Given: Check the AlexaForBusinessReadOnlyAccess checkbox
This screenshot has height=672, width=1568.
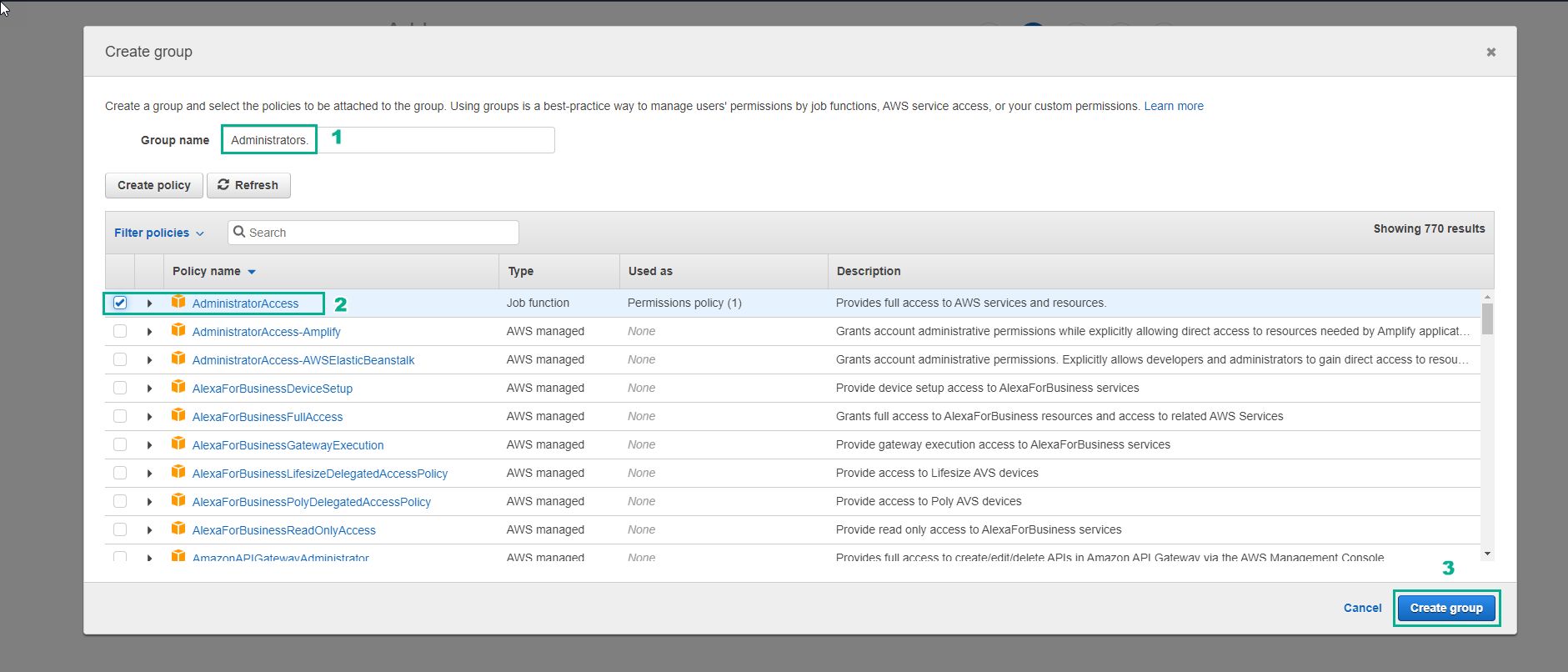Looking at the screenshot, I should [120, 529].
